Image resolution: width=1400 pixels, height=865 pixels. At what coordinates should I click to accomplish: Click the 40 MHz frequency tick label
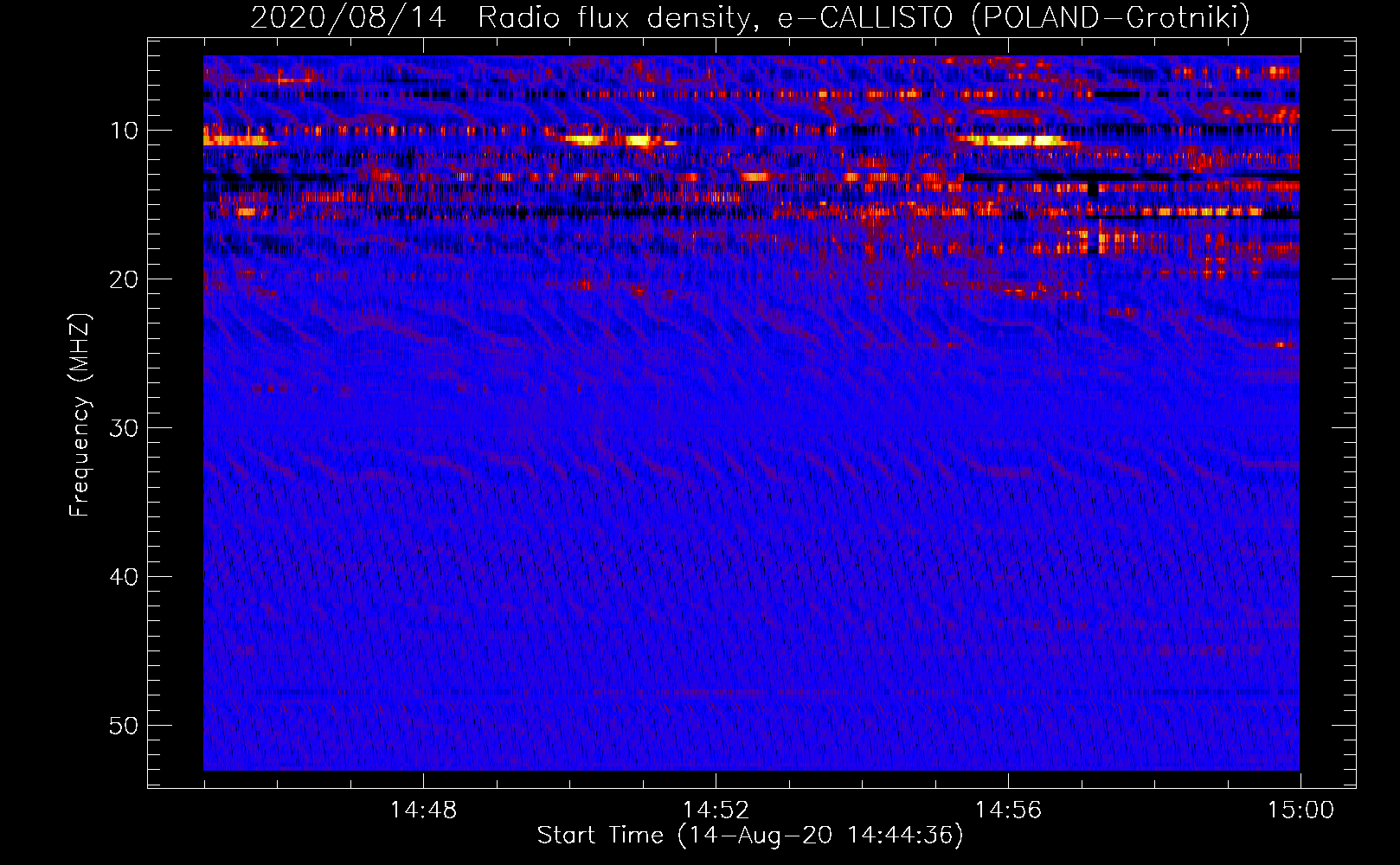[x=125, y=577]
